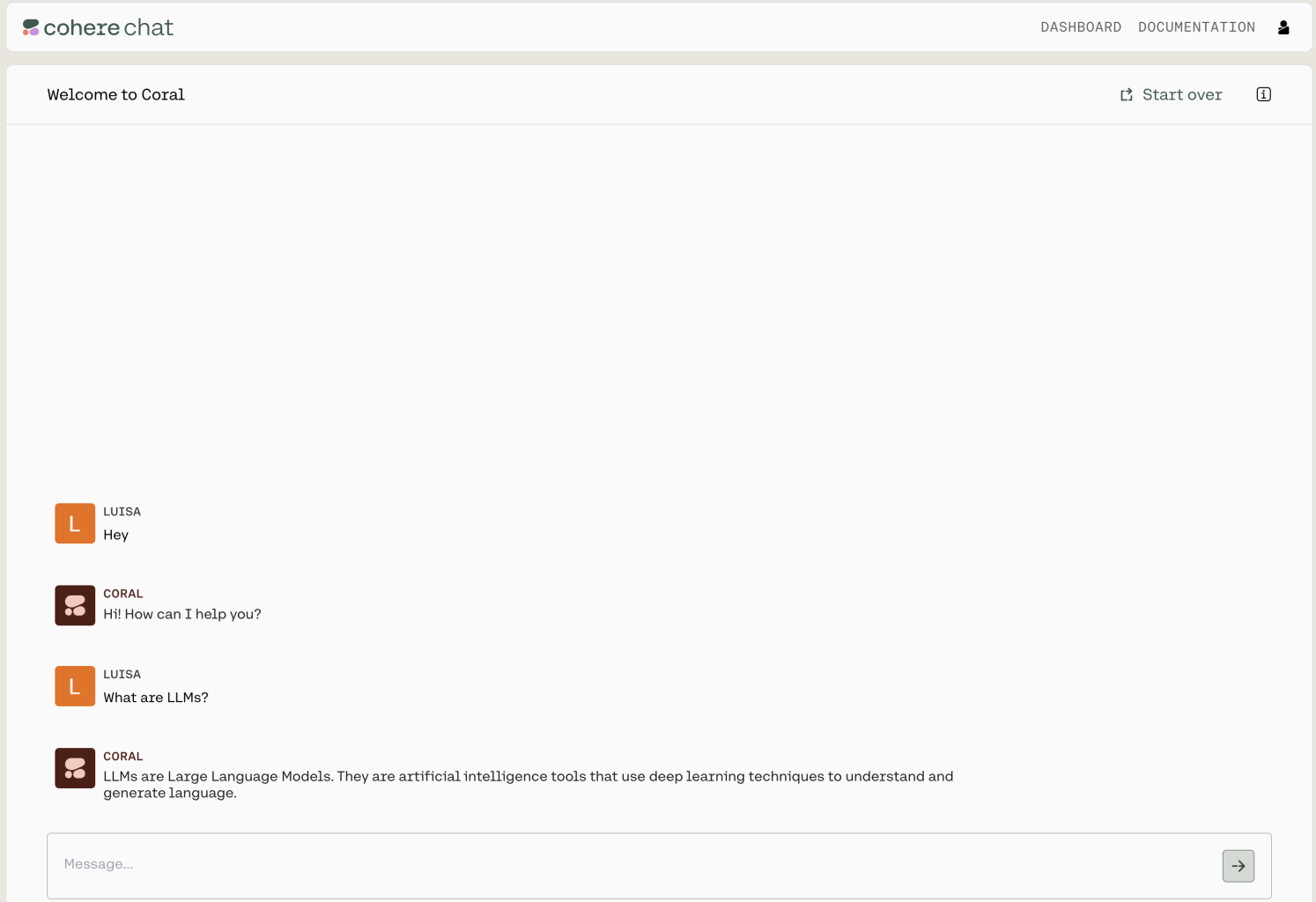The image size is (1316, 902).
Task: Click the reply "Hi! How can I help you?"
Action: [x=182, y=614]
